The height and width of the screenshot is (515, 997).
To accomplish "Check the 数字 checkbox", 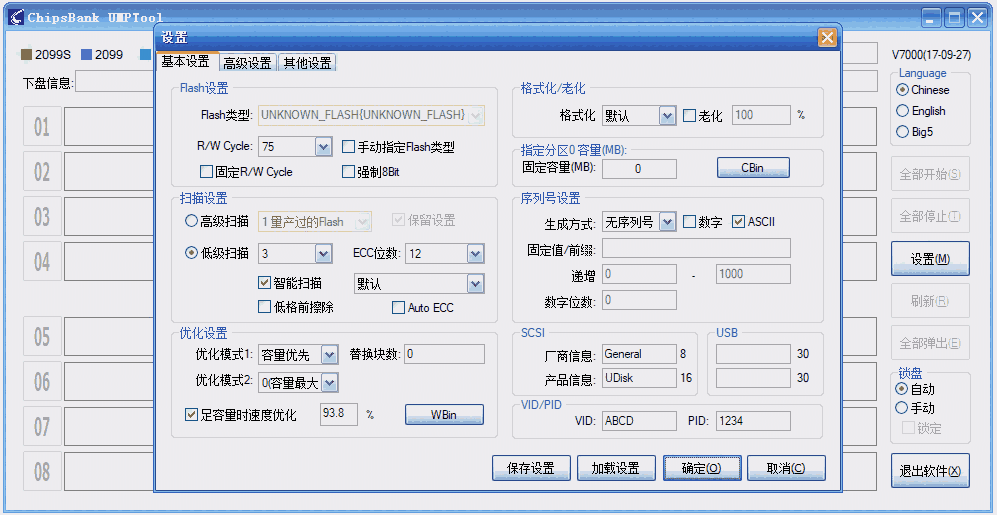I will 689,222.
